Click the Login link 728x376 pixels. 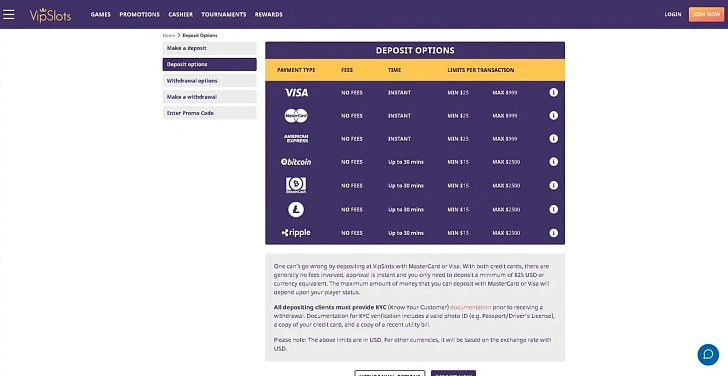pyautogui.click(x=673, y=14)
